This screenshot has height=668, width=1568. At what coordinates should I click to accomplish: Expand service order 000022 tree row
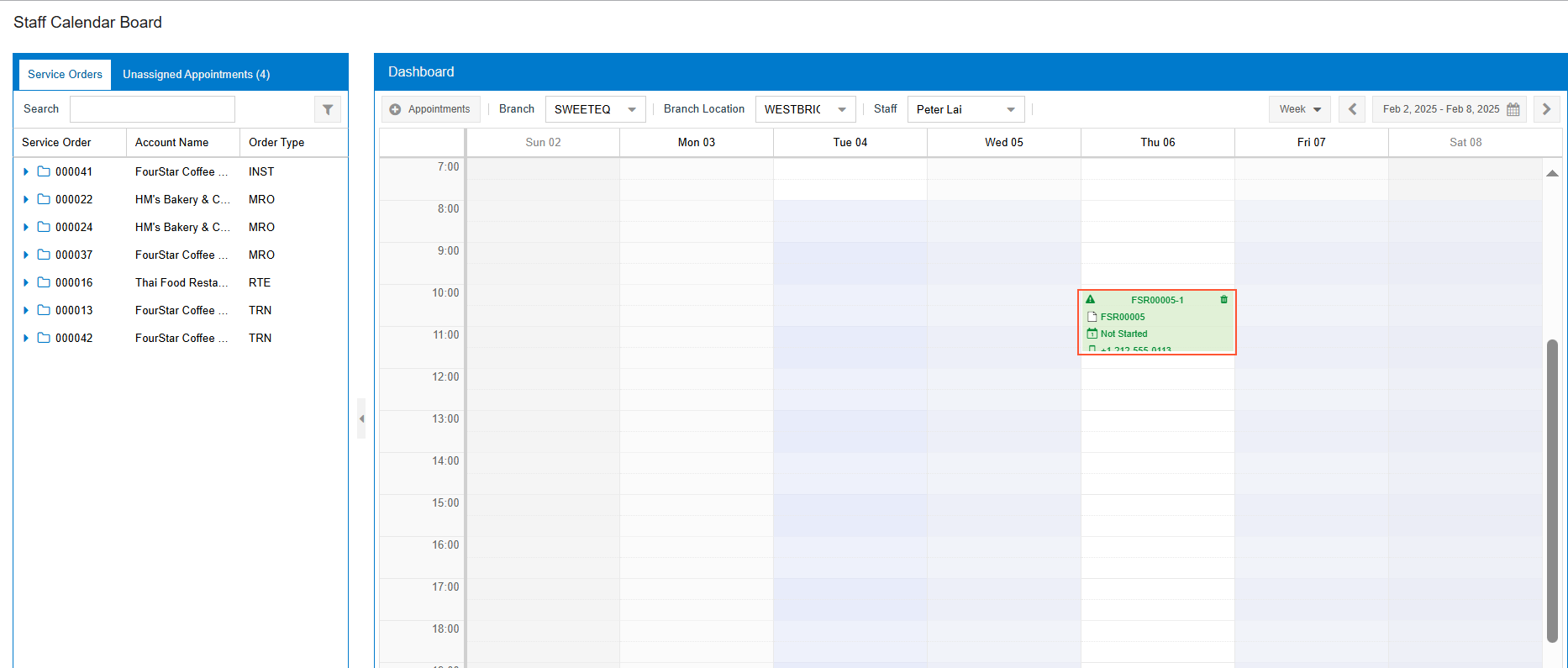point(26,199)
